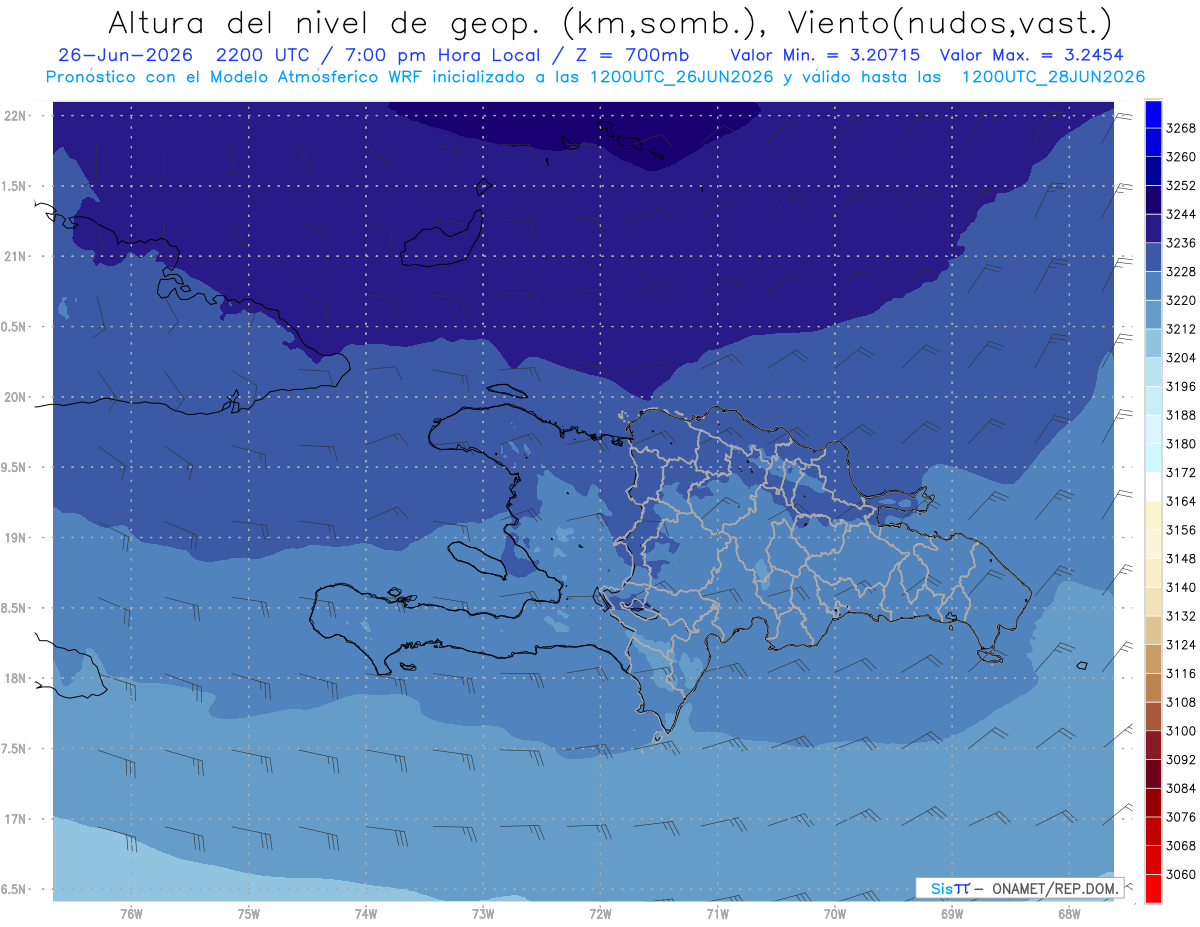Viewport: 1200px width, 927px height.
Task: Click the '71W' longitude label
Action: click(x=717, y=914)
